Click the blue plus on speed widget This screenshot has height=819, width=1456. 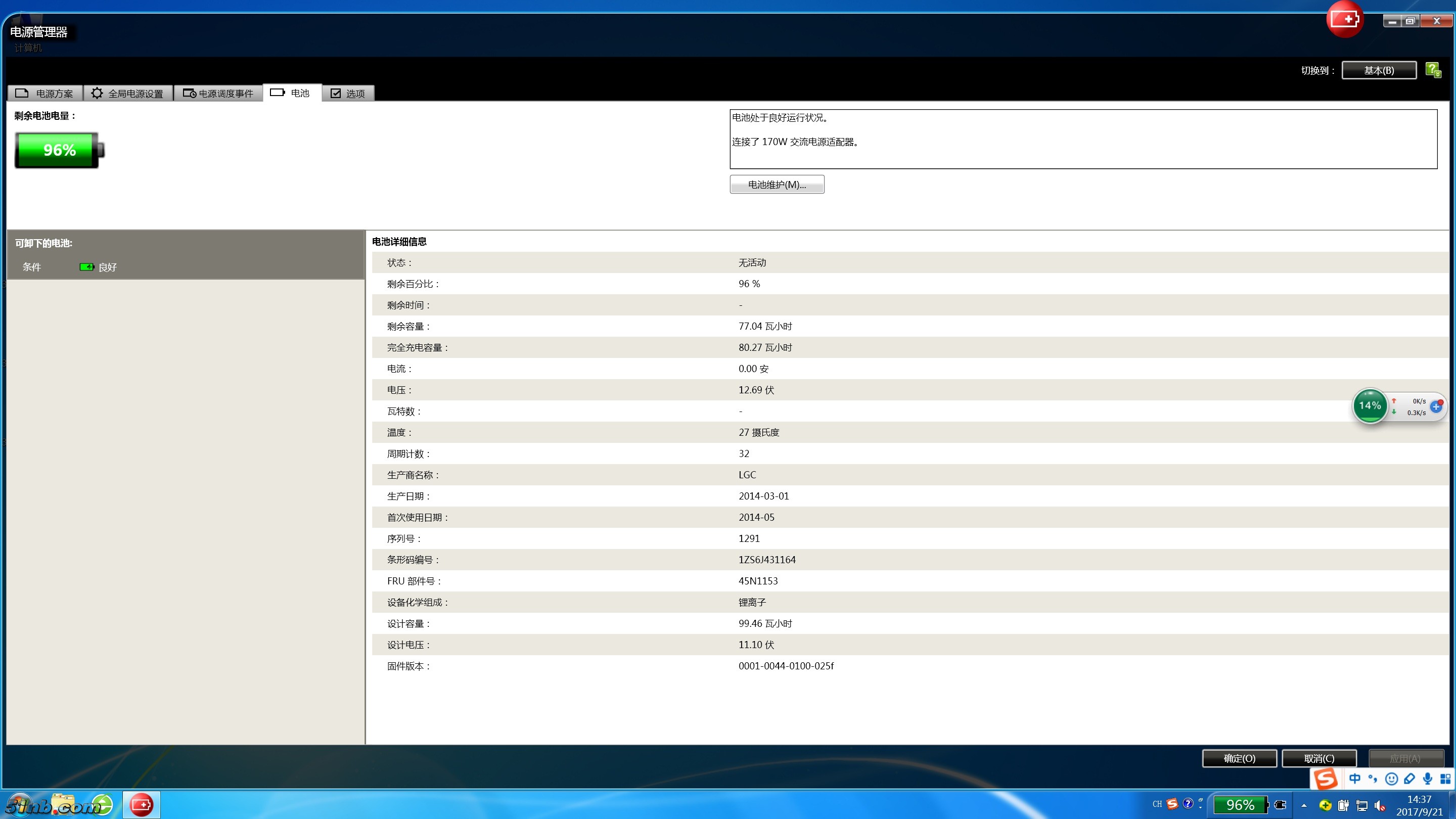[x=1436, y=406]
